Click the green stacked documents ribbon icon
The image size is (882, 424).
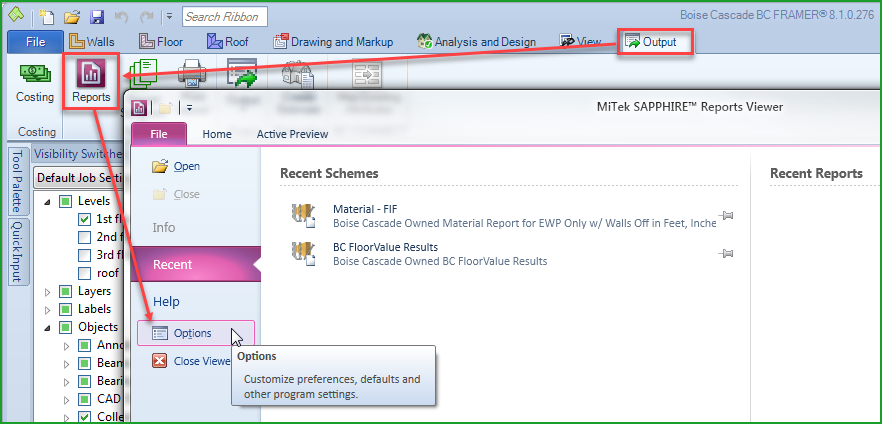(x=143, y=74)
